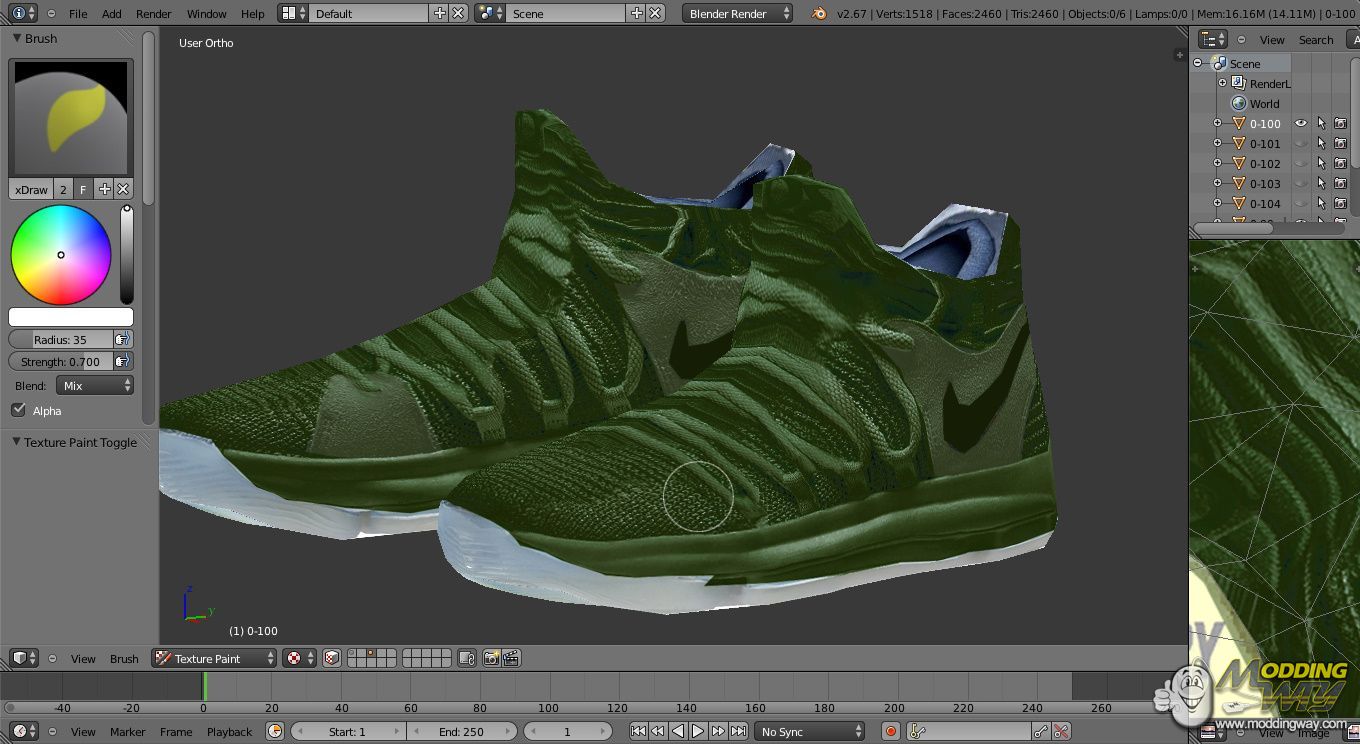Open the Window menu in top bar
The width and height of the screenshot is (1360, 744).
click(207, 14)
